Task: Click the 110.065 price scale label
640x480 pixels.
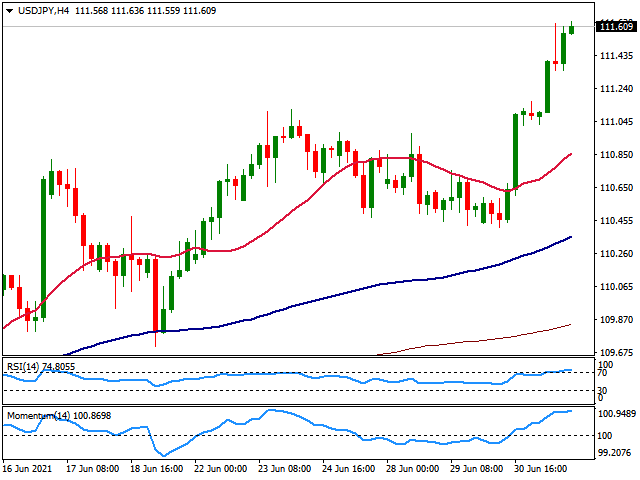Action: tap(616, 287)
